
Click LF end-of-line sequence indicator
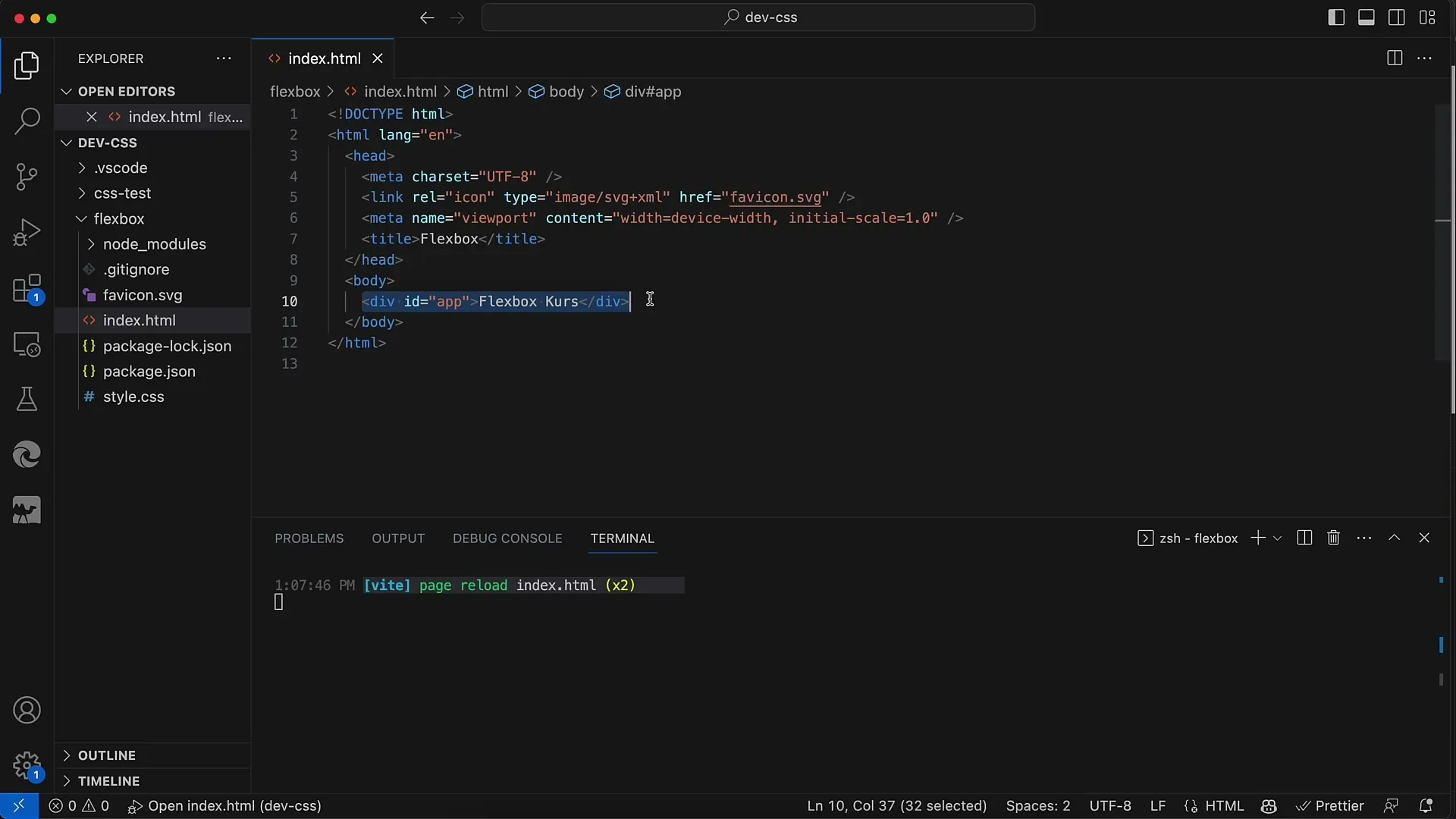1157,805
